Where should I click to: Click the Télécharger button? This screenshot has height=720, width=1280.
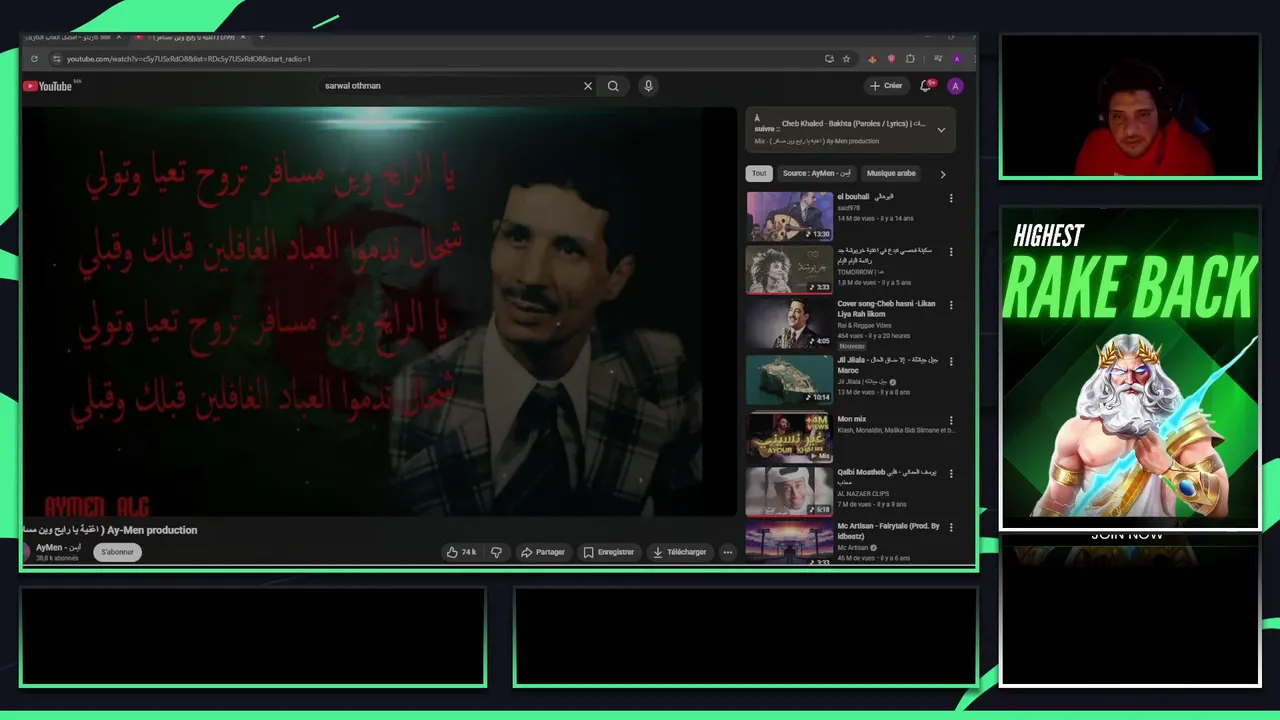point(679,552)
